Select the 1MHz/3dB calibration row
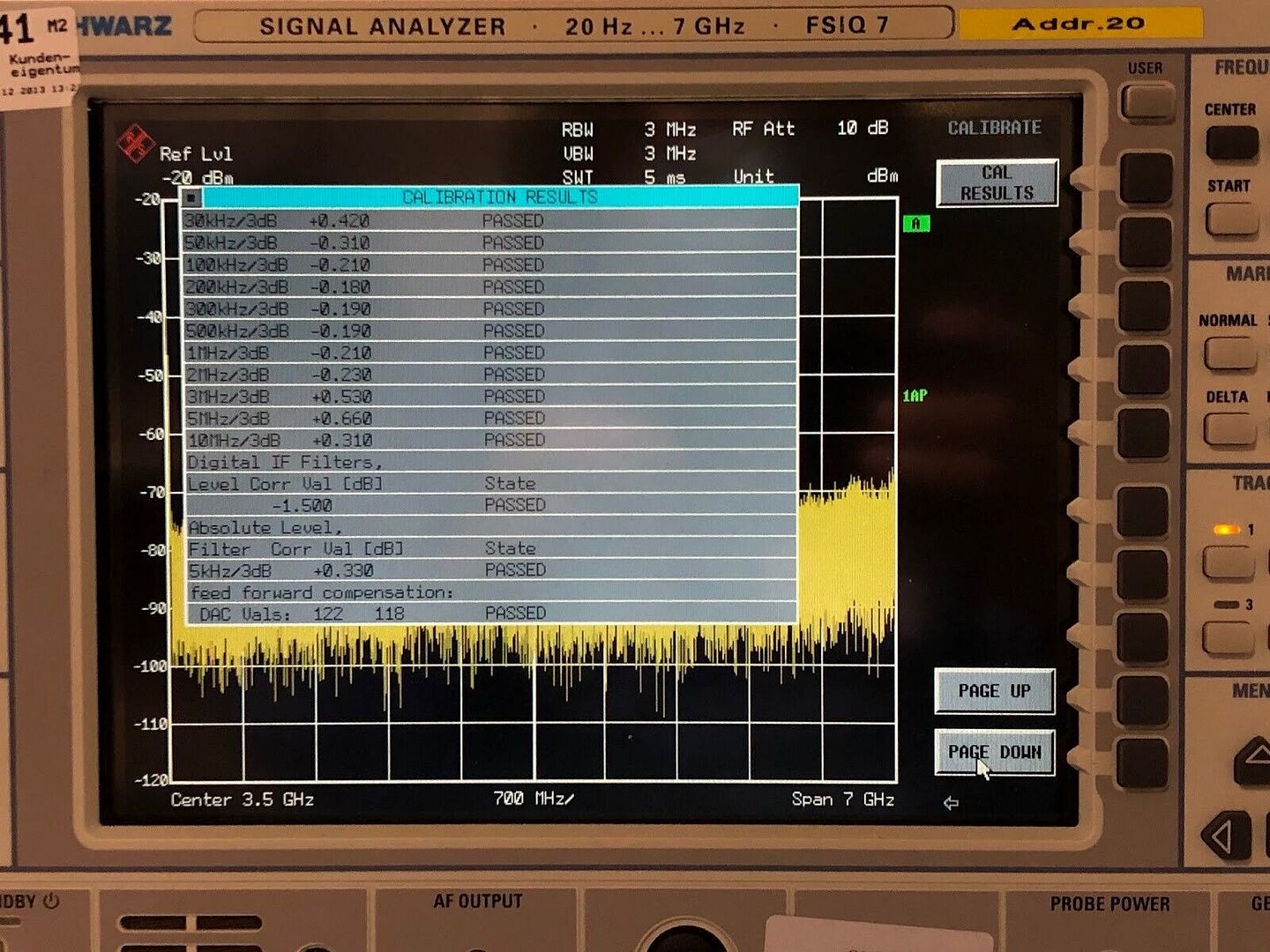The width and height of the screenshot is (1270, 952). tap(489, 353)
